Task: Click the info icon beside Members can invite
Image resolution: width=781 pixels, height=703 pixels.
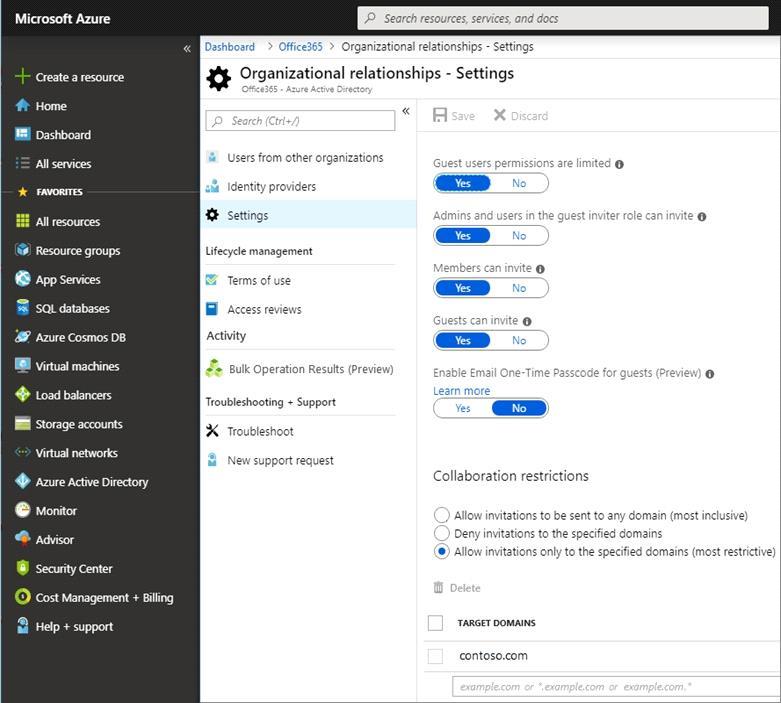Action: tap(540, 269)
